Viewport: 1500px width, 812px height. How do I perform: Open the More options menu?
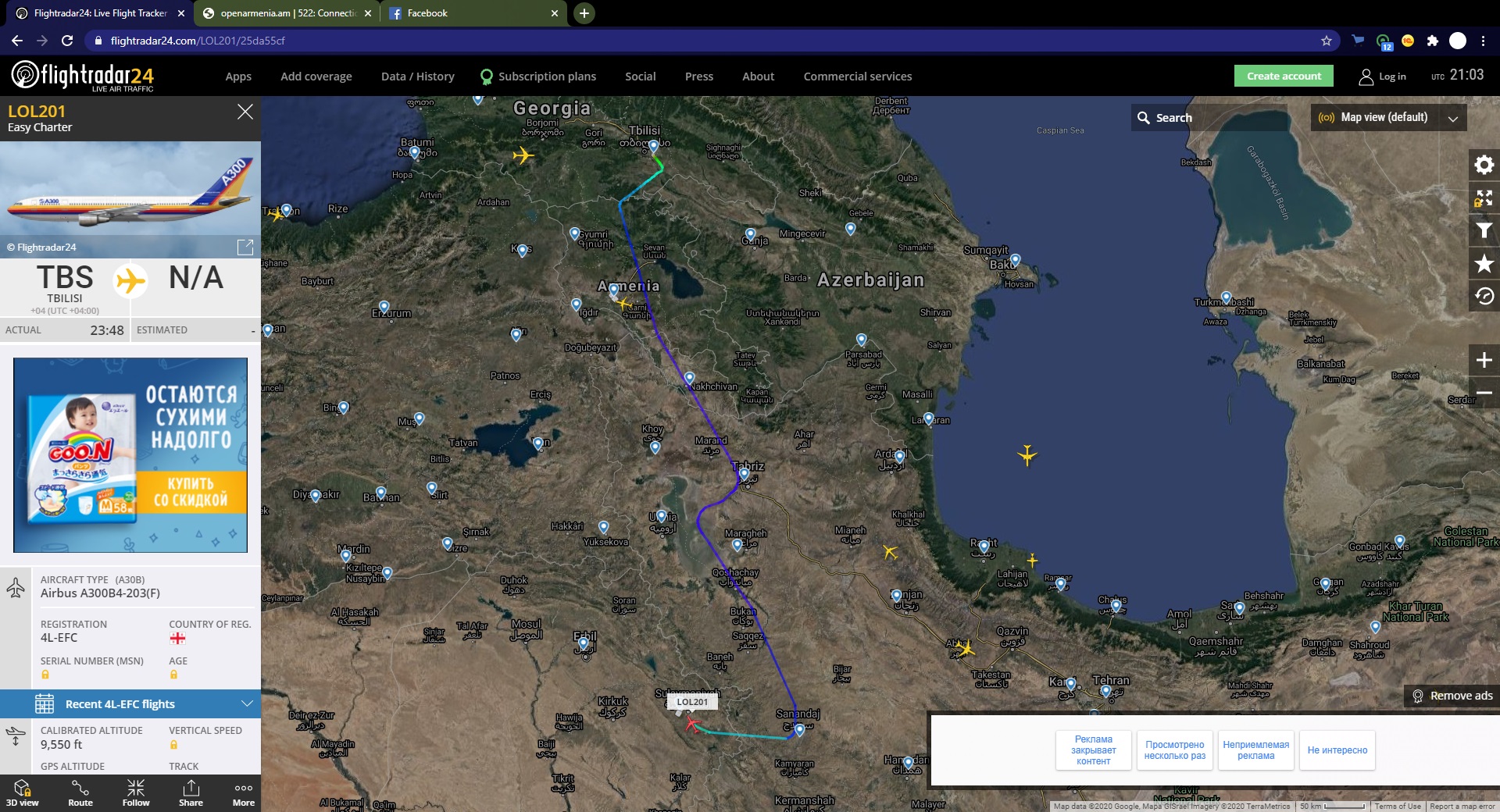pyautogui.click(x=243, y=792)
